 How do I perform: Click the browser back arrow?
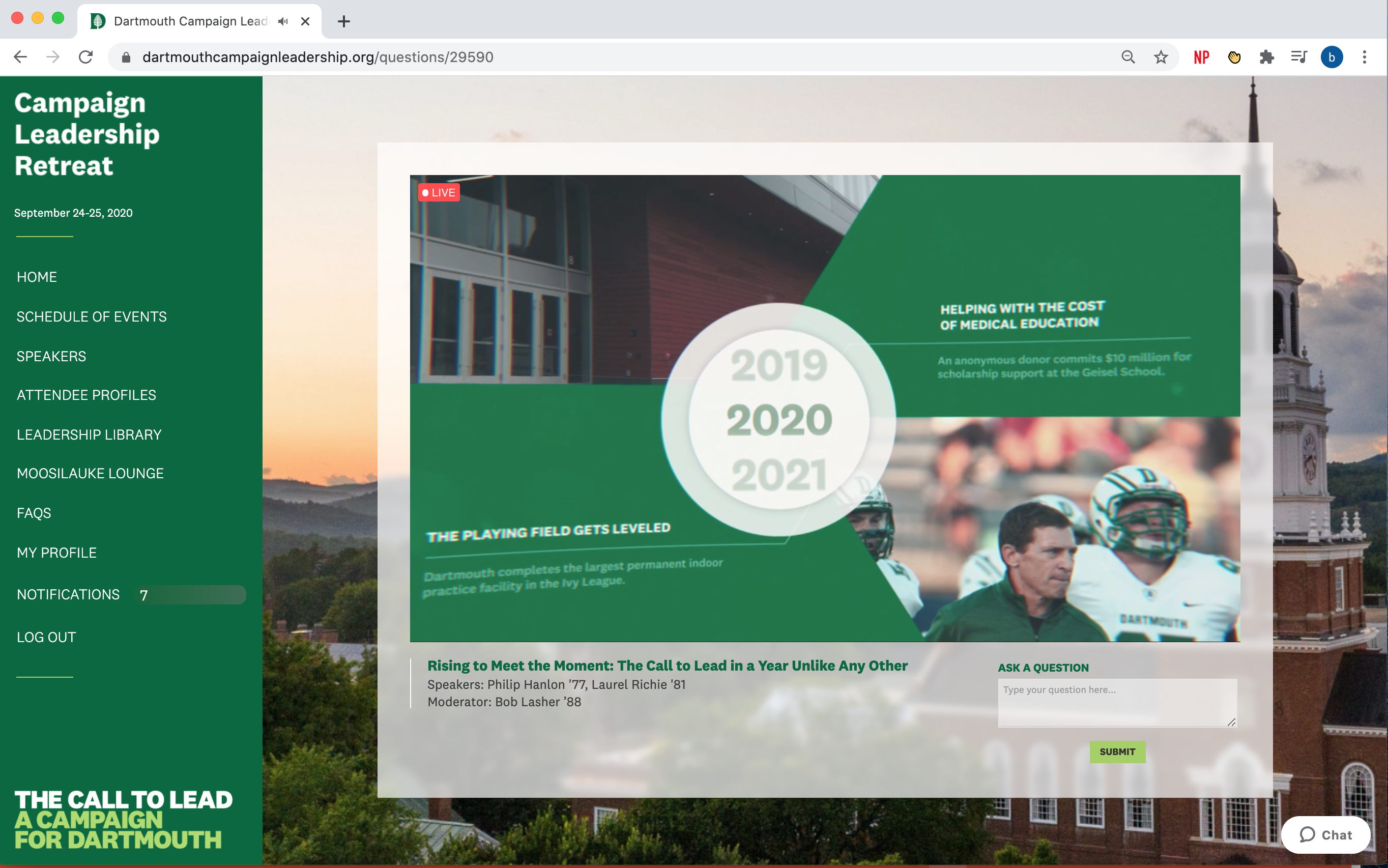point(21,57)
